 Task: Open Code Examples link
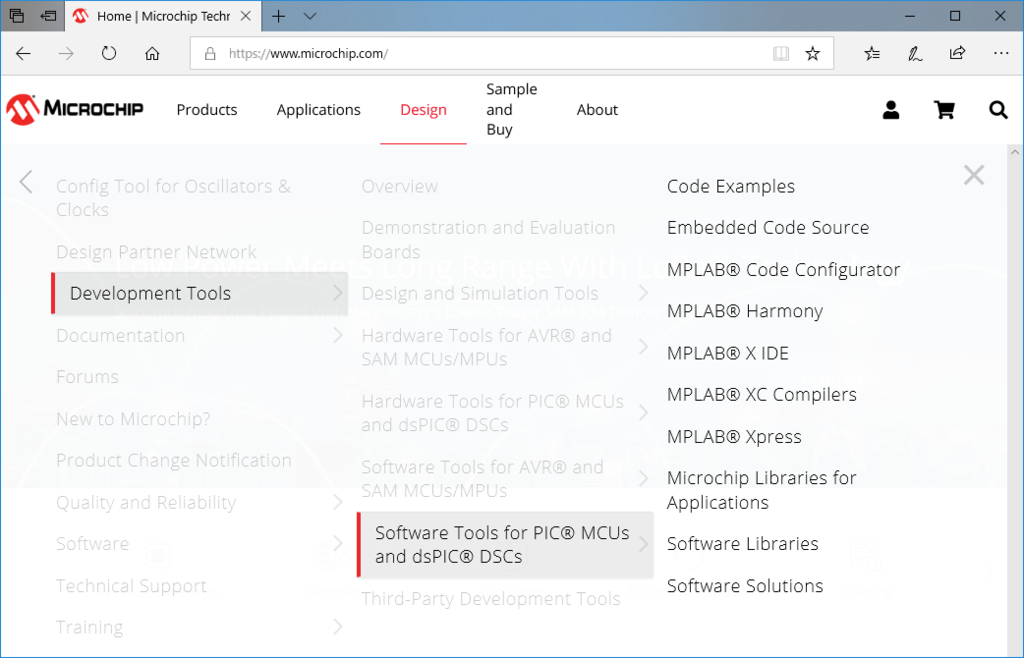coord(731,186)
